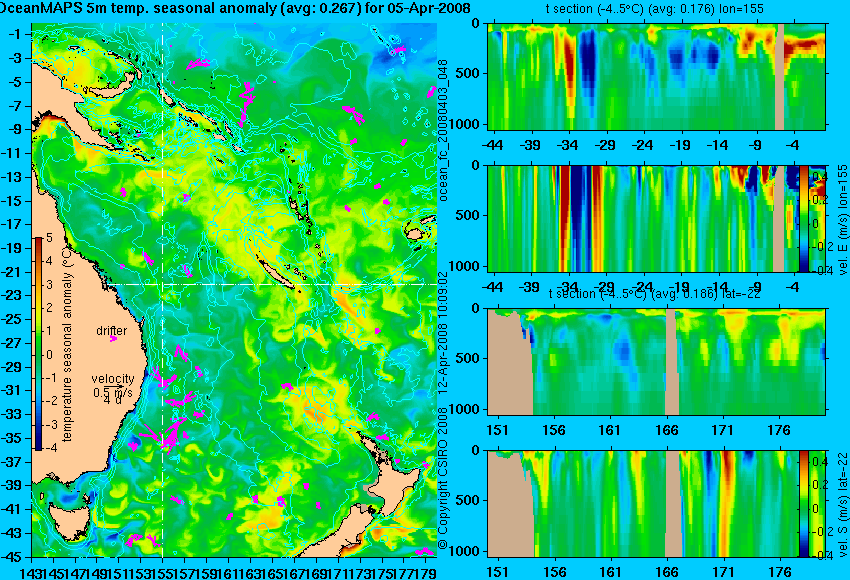Click the OceanMAPS 5m temp. seasonal anomaly title
This screenshot has height=580, width=850.
click(x=235, y=8)
